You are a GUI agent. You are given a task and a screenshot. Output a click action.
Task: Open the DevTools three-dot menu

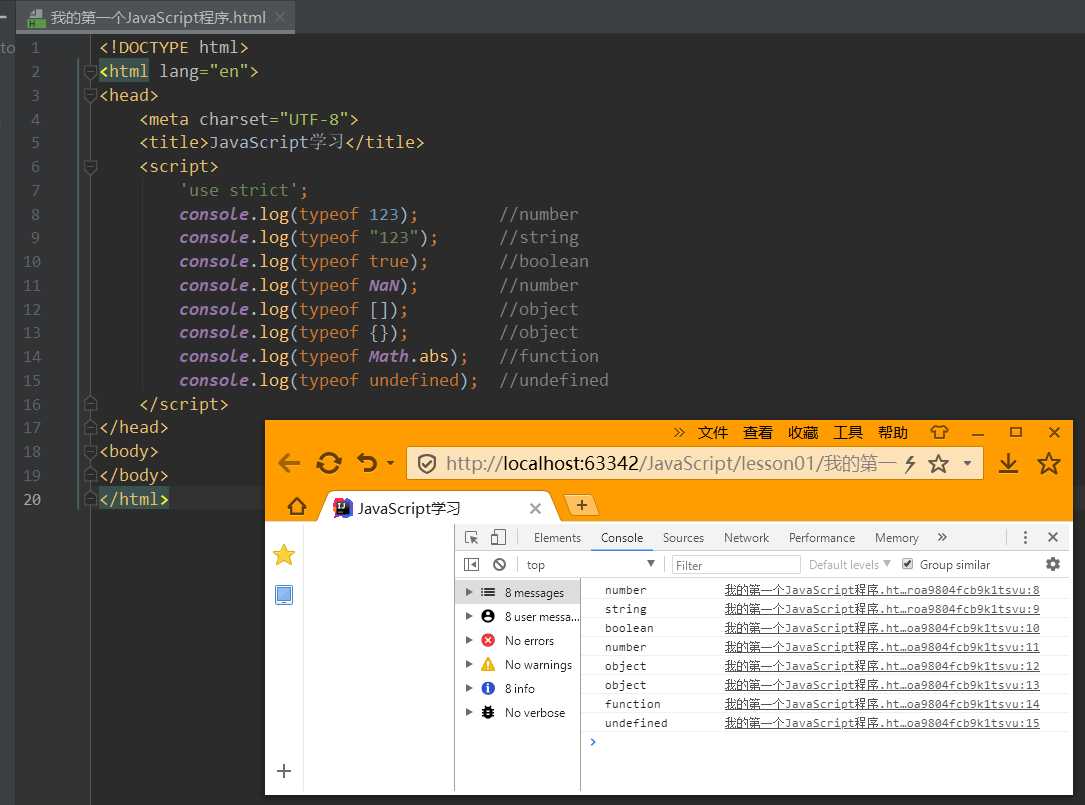point(1025,537)
